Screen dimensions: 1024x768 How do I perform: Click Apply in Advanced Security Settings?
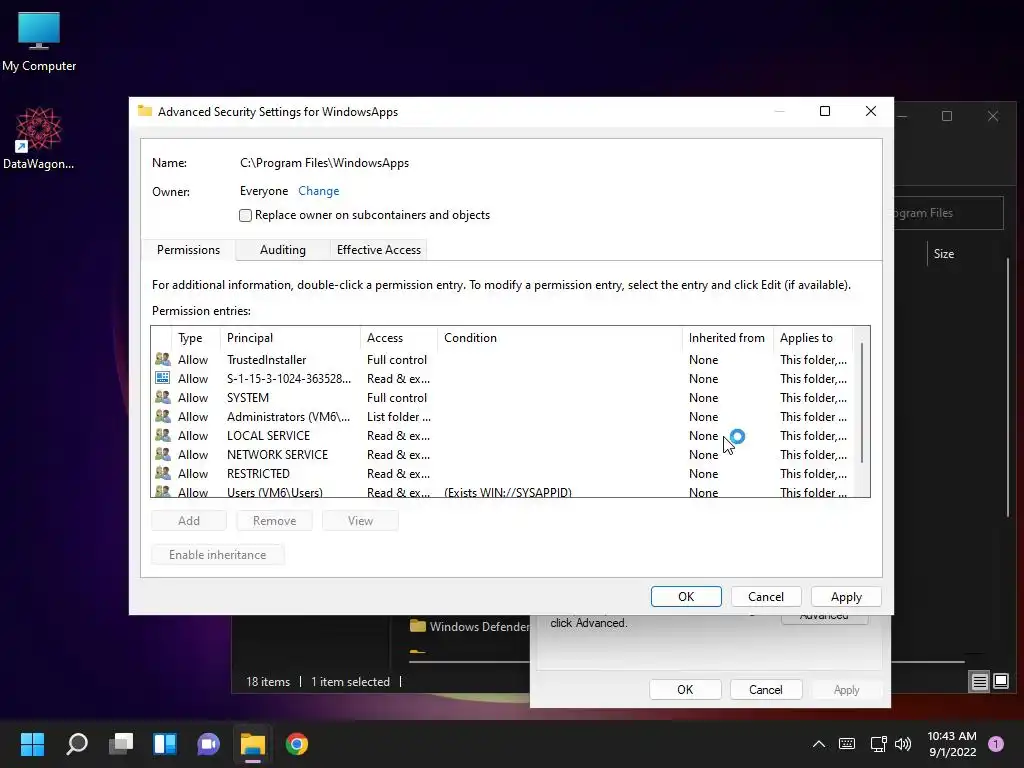click(x=846, y=596)
